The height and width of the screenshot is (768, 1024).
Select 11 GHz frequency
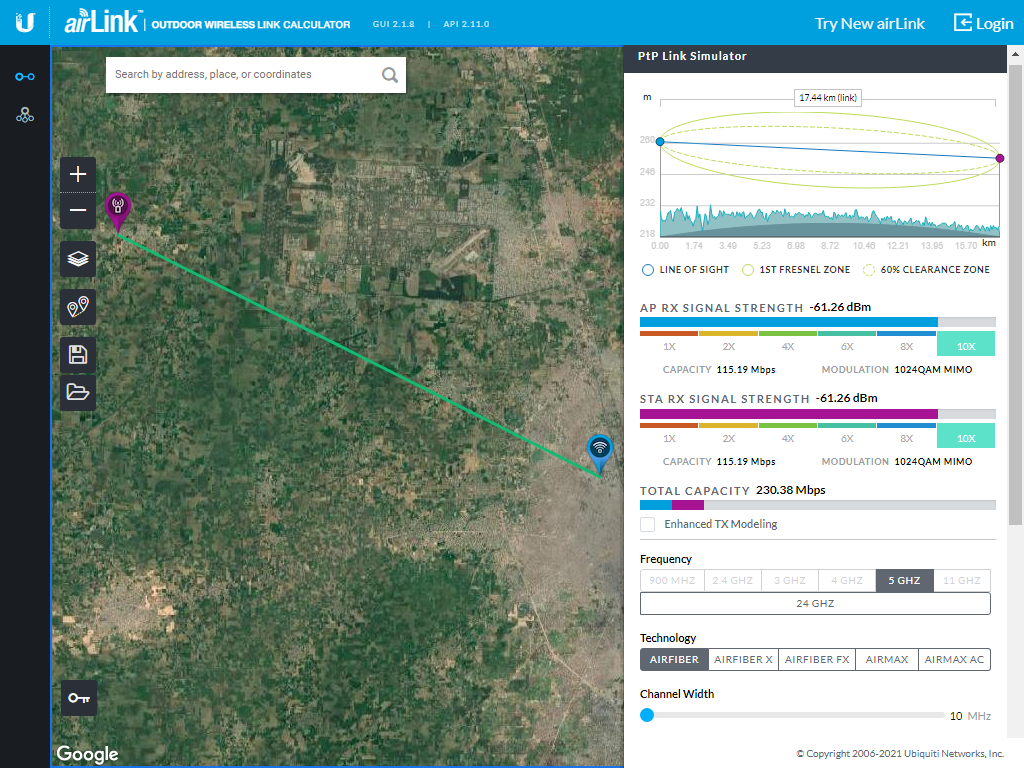coord(962,581)
